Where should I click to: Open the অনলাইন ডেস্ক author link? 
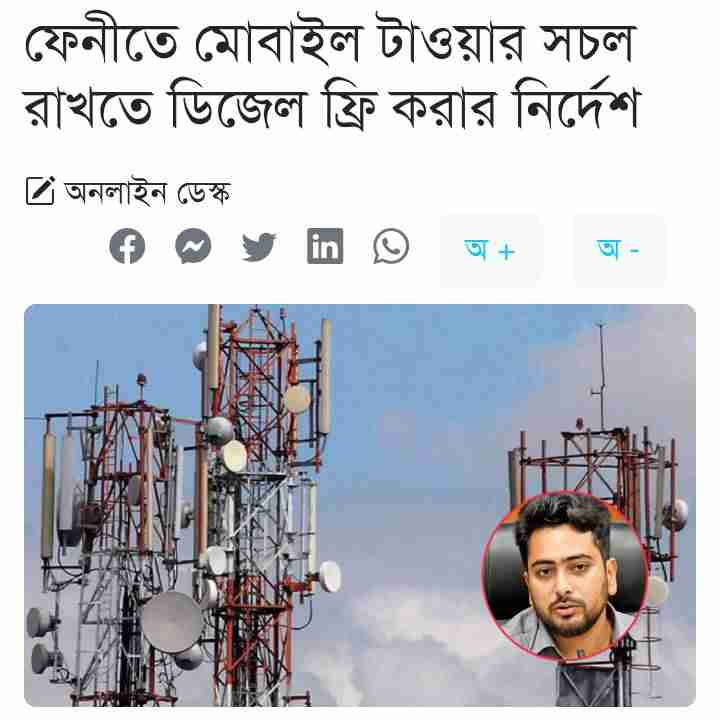(x=147, y=192)
